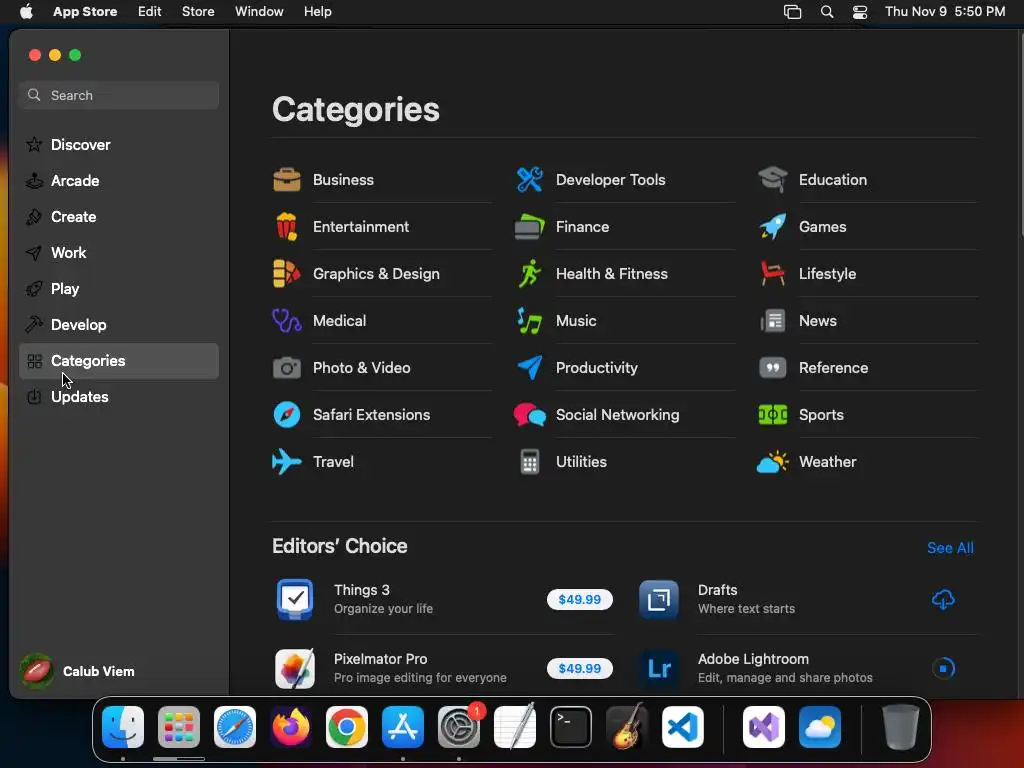
Task: Click the Health & Fitness runner icon
Action: (530, 274)
